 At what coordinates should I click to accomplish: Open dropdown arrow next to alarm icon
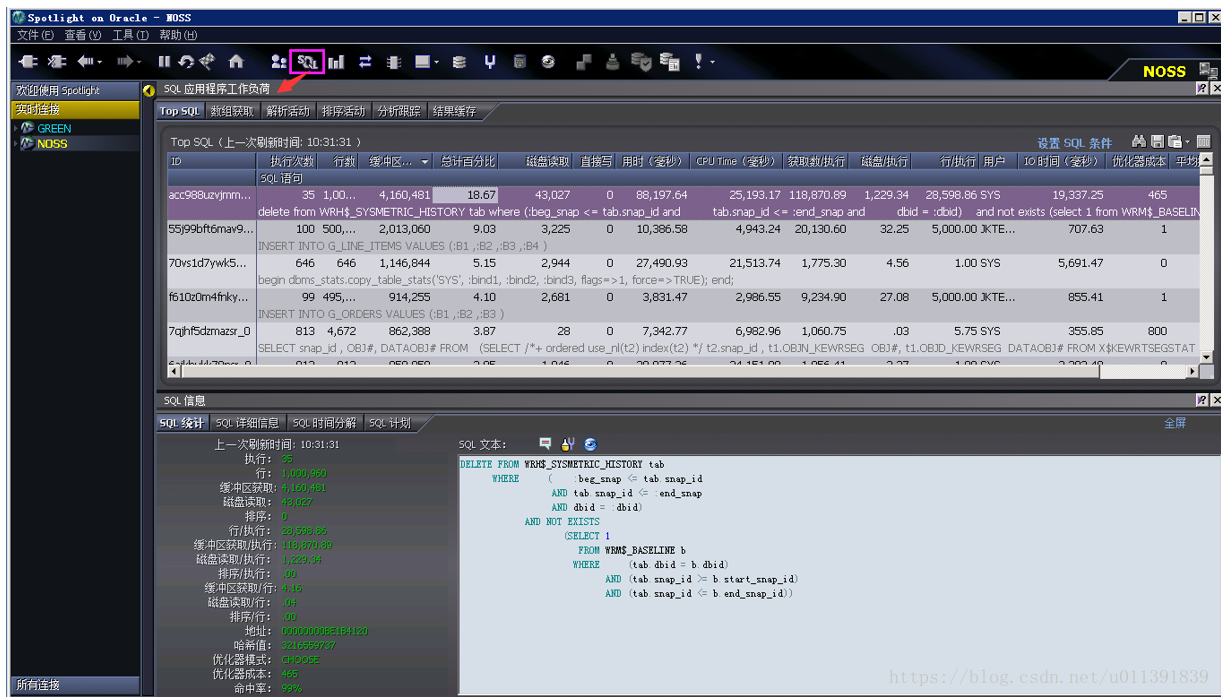712,62
